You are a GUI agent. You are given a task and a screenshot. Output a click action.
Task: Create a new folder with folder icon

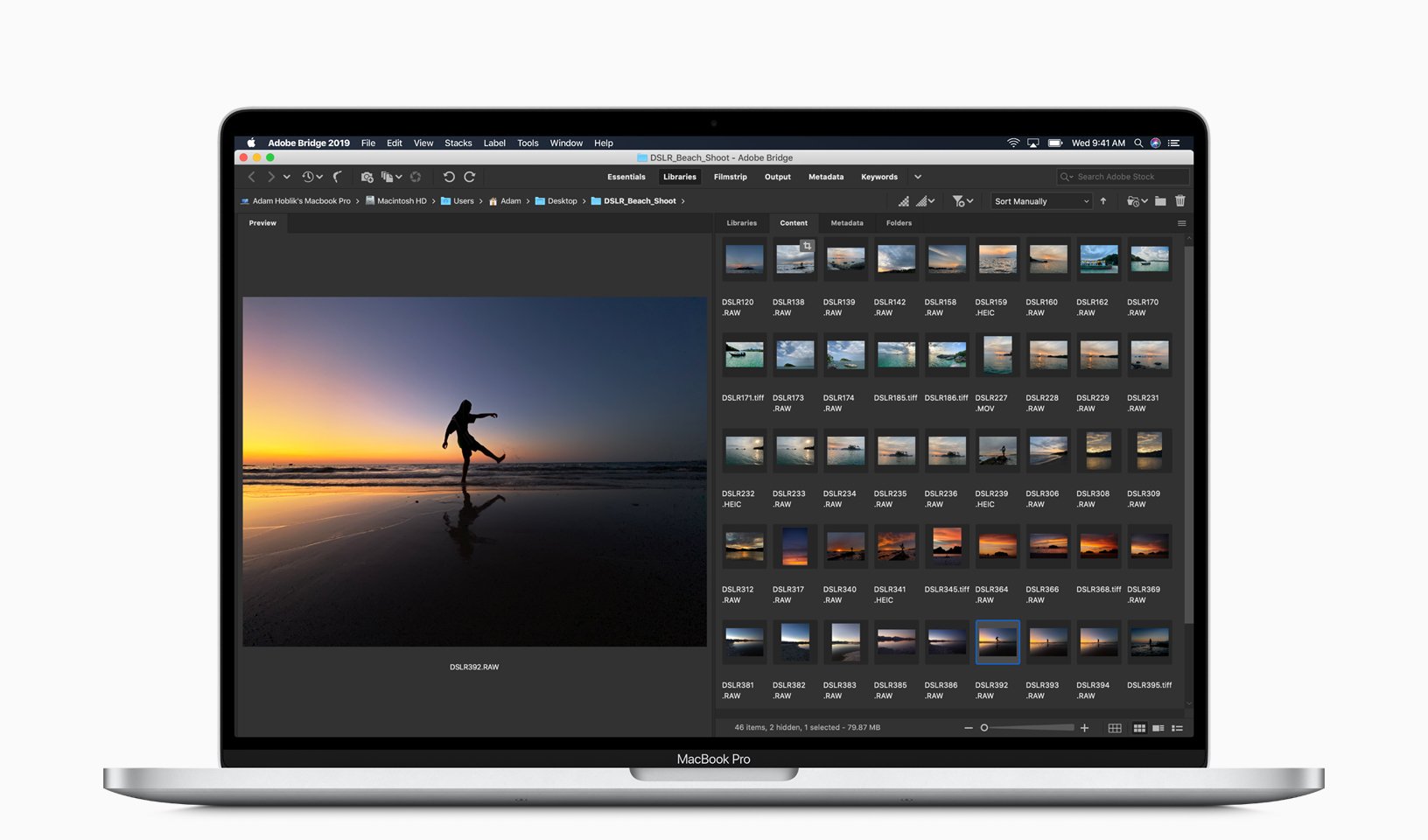click(x=1160, y=201)
